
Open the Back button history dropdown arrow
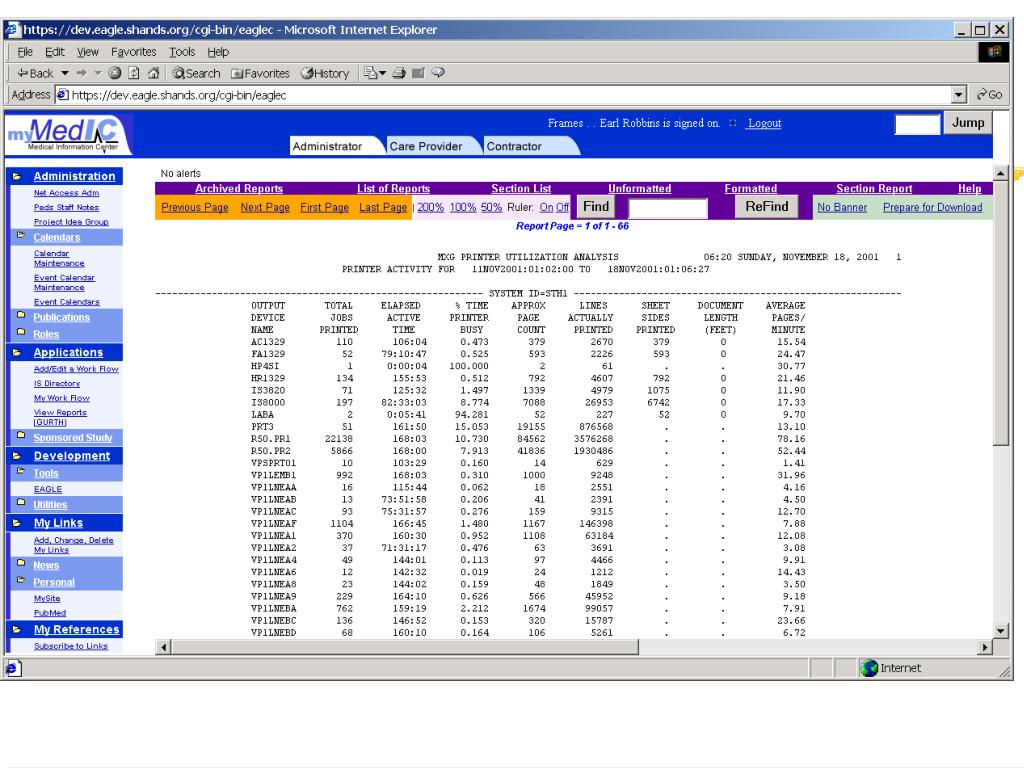click(65, 73)
